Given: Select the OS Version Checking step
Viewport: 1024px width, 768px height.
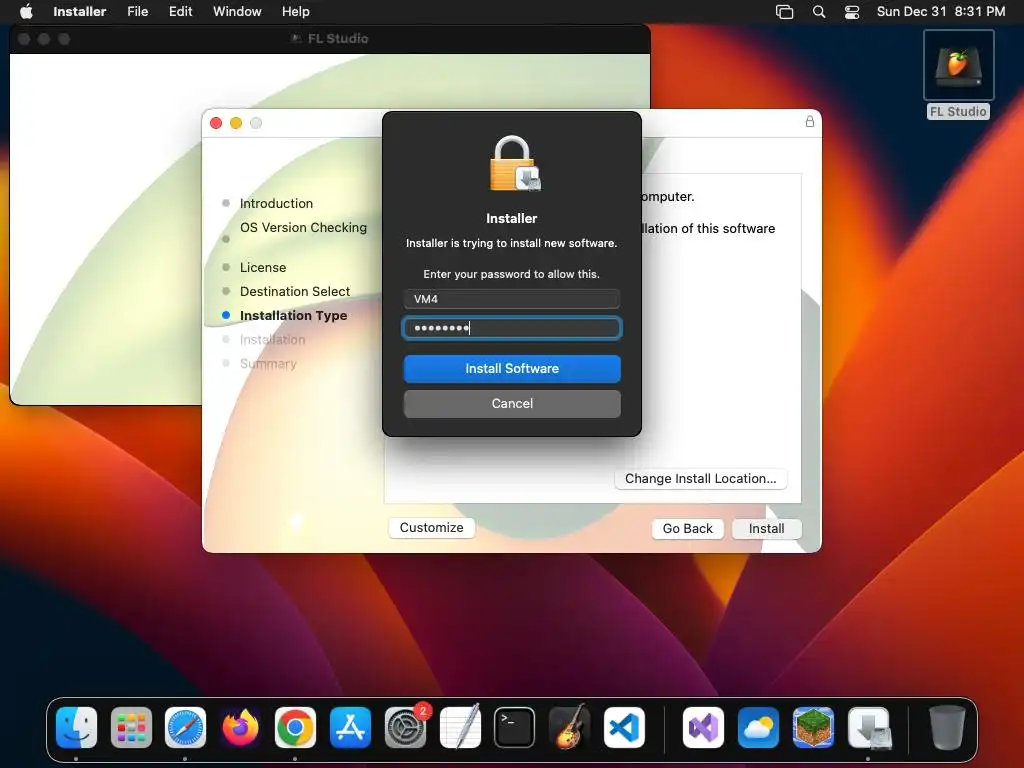Looking at the screenshot, I should tap(303, 227).
